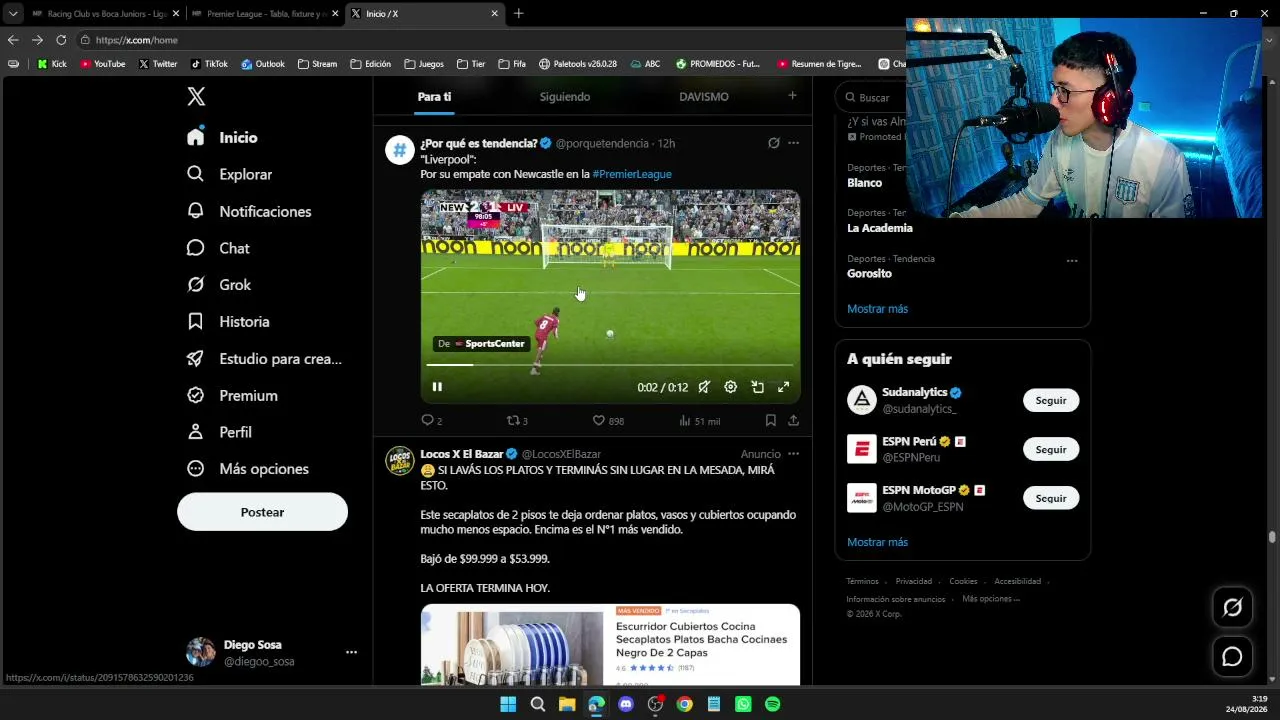View analytics showing 51 mil views
The width and height of the screenshot is (1280, 720).
(699, 420)
